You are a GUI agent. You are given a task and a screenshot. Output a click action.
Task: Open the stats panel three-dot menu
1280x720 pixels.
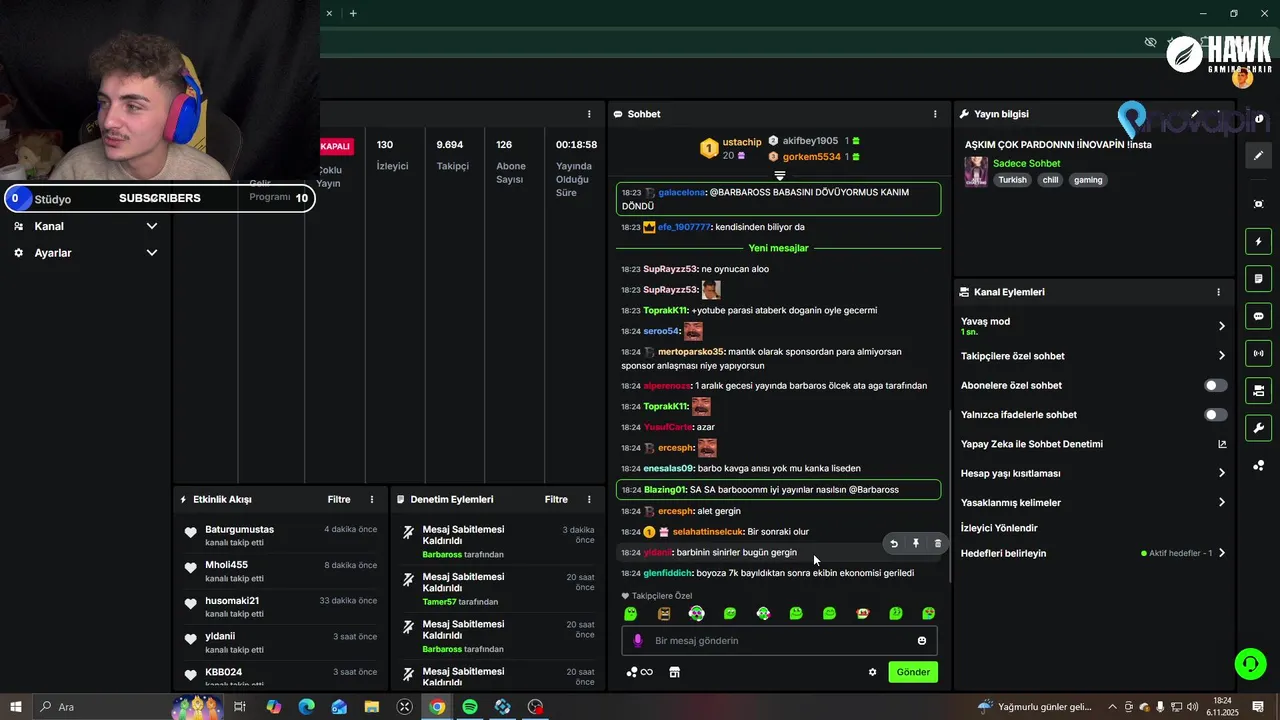(589, 114)
